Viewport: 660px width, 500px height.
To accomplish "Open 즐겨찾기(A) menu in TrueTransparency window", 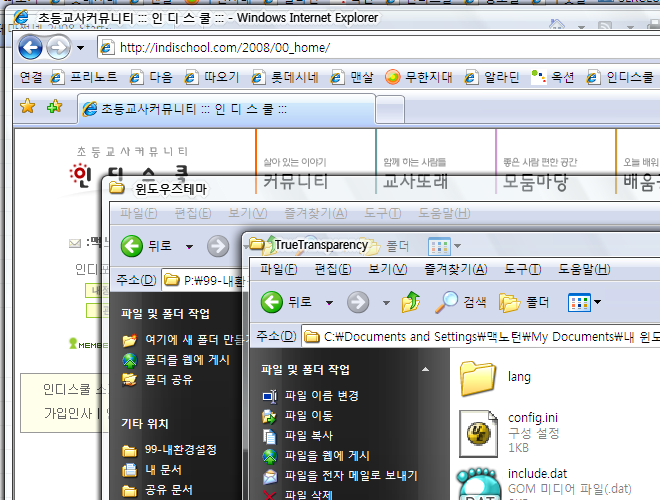I will coord(455,269).
